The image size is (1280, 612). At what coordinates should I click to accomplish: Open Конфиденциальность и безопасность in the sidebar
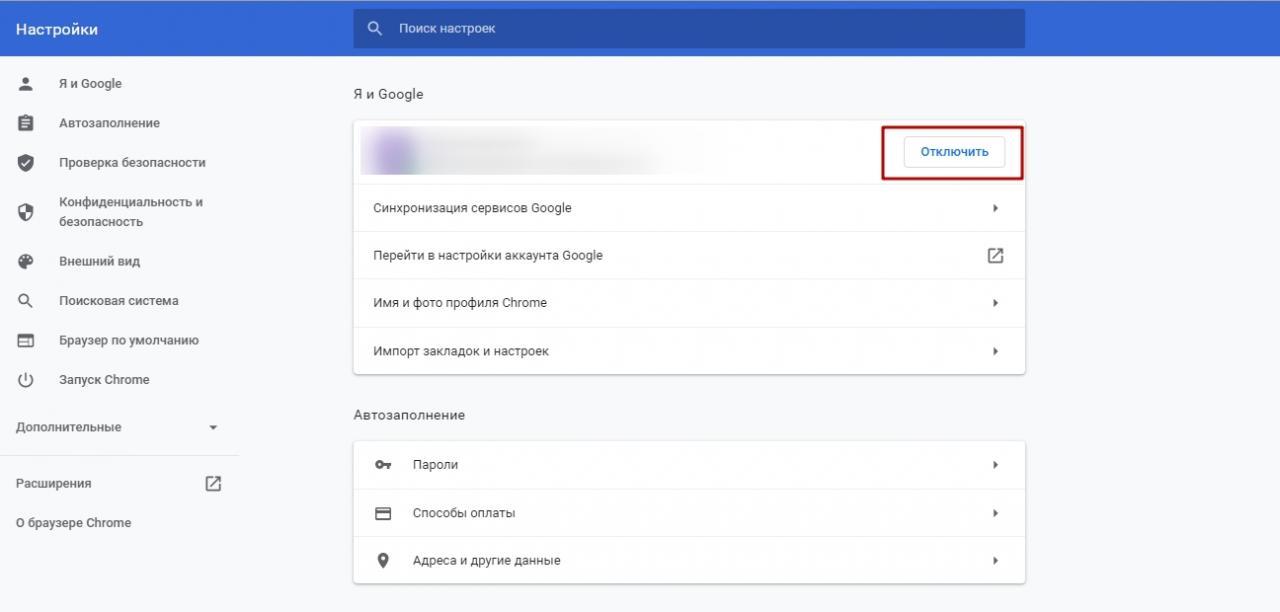131,212
